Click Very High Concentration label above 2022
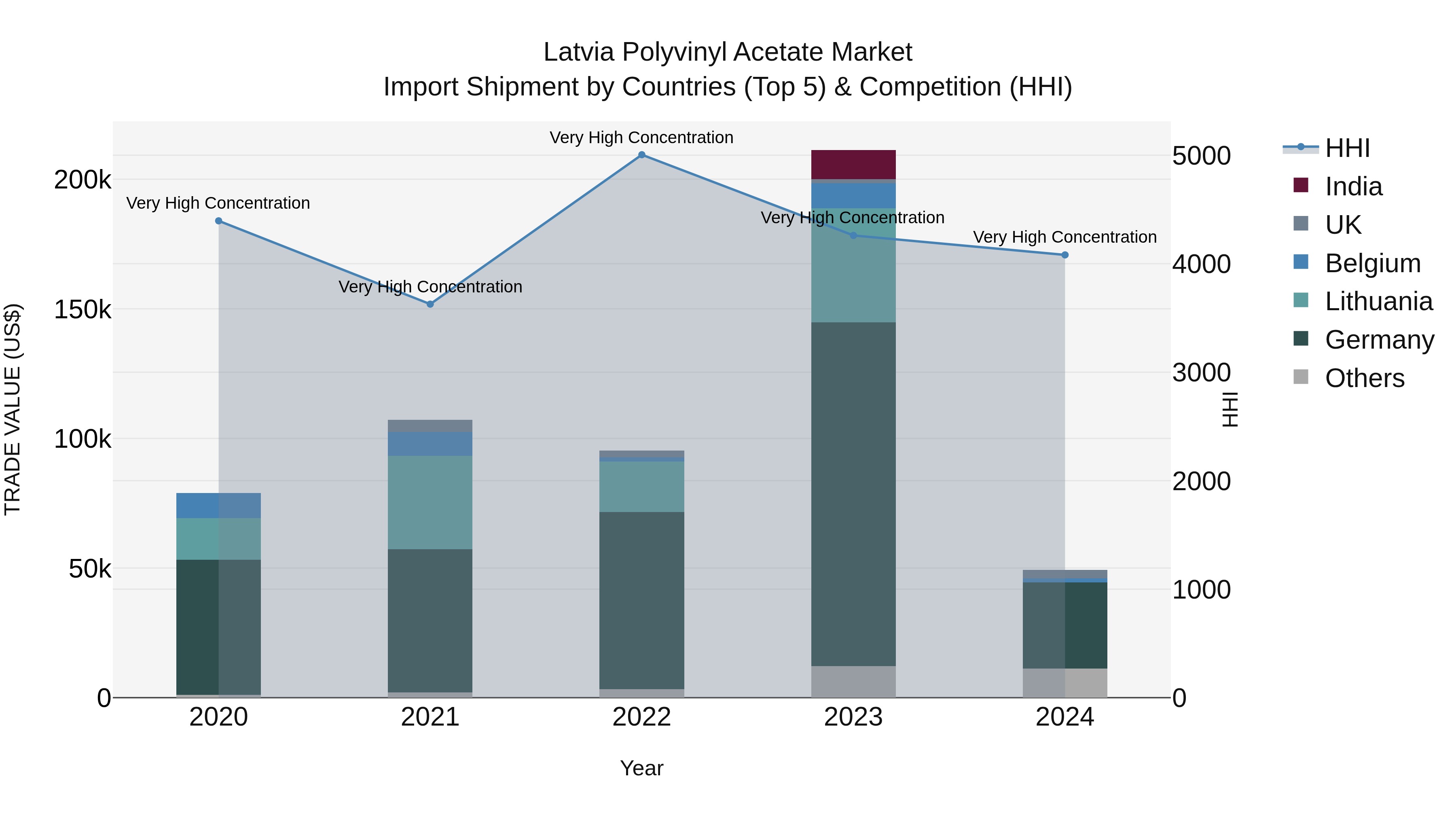The width and height of the screenshot is (1456, 819). [641, 138]
